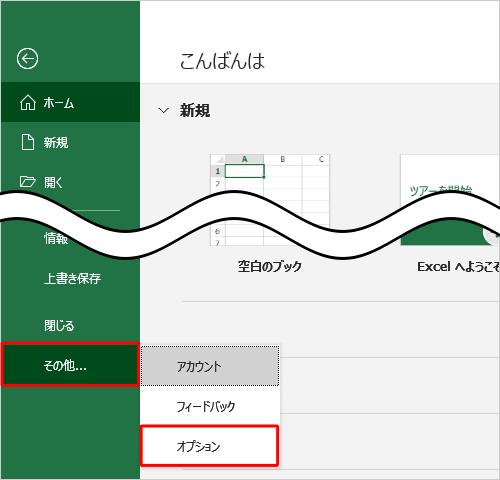The width and height of the screenshot is (500, 480).
Task: Select 新規 in the sidebar
Action: tap(70, 142)
